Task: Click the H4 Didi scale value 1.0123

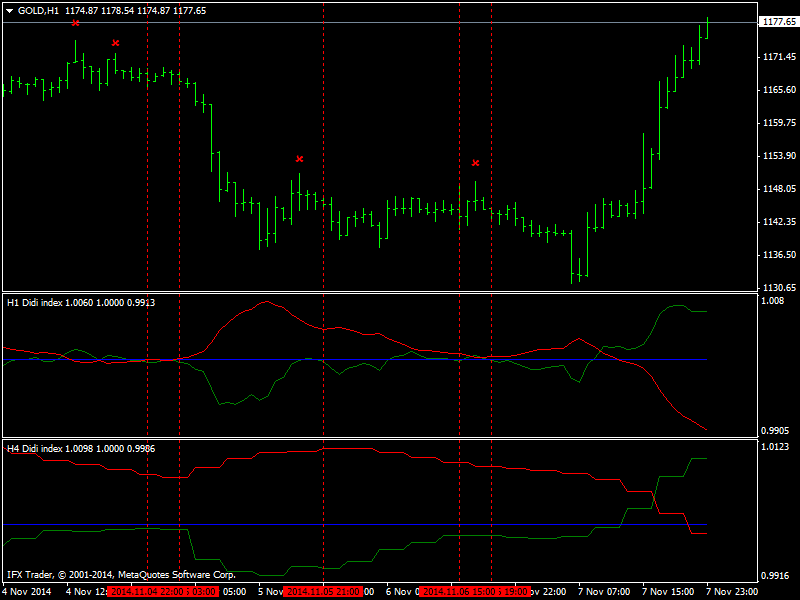Action: (775, 447)
